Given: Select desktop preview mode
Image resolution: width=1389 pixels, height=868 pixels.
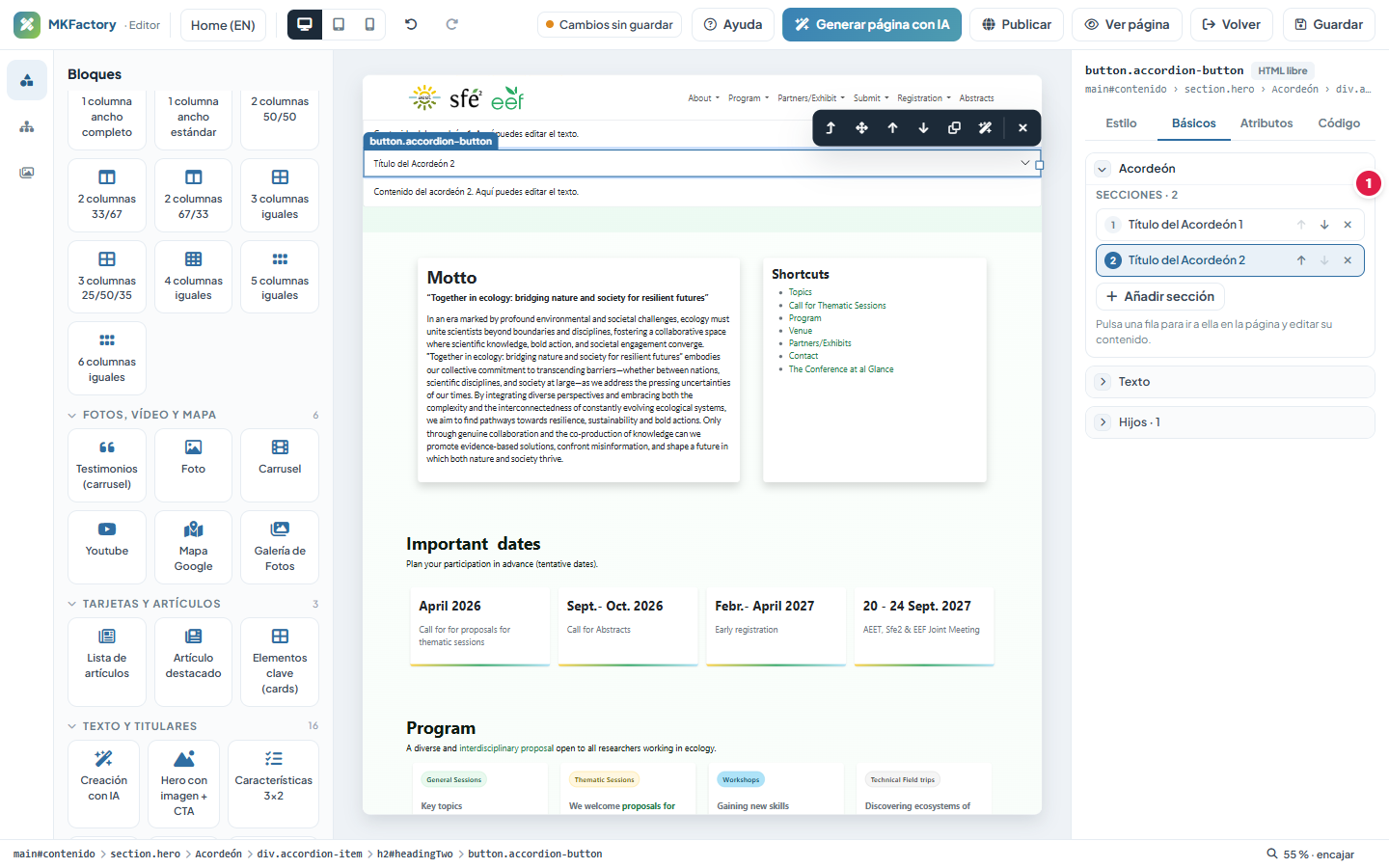Looking at the screenshot, I should (x=305, y=24).
